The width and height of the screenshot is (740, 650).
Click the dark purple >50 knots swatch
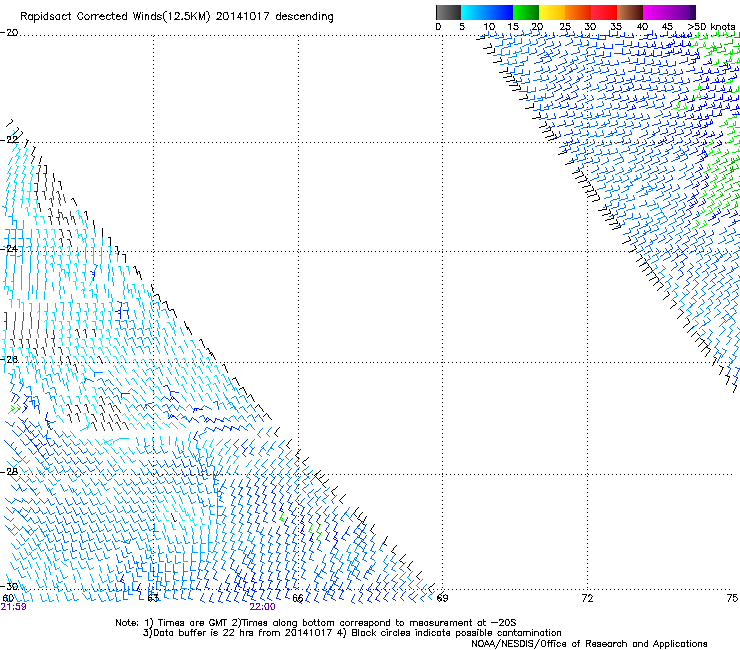692,12
